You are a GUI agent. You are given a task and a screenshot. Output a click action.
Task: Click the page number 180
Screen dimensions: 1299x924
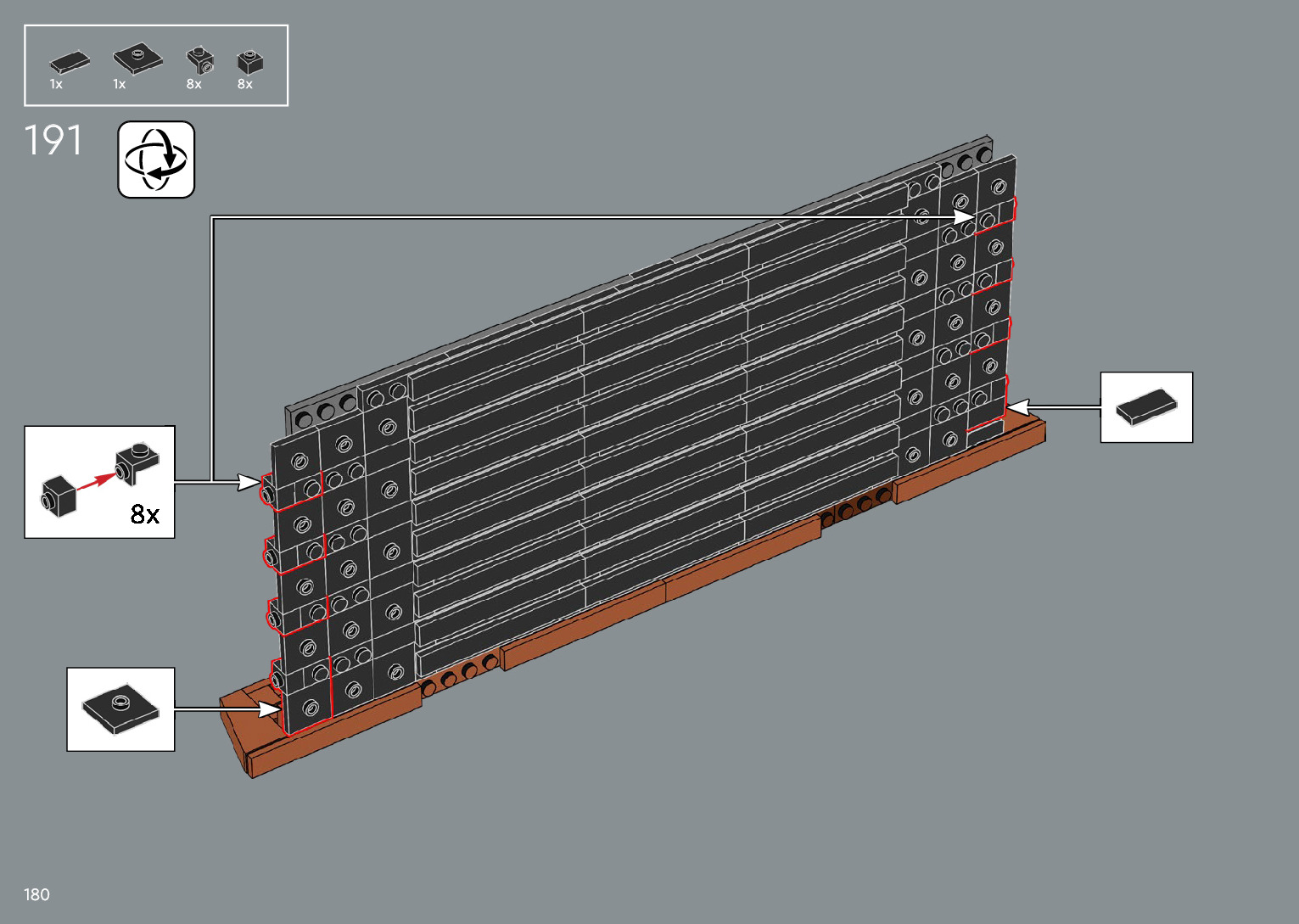coord(36,894)
